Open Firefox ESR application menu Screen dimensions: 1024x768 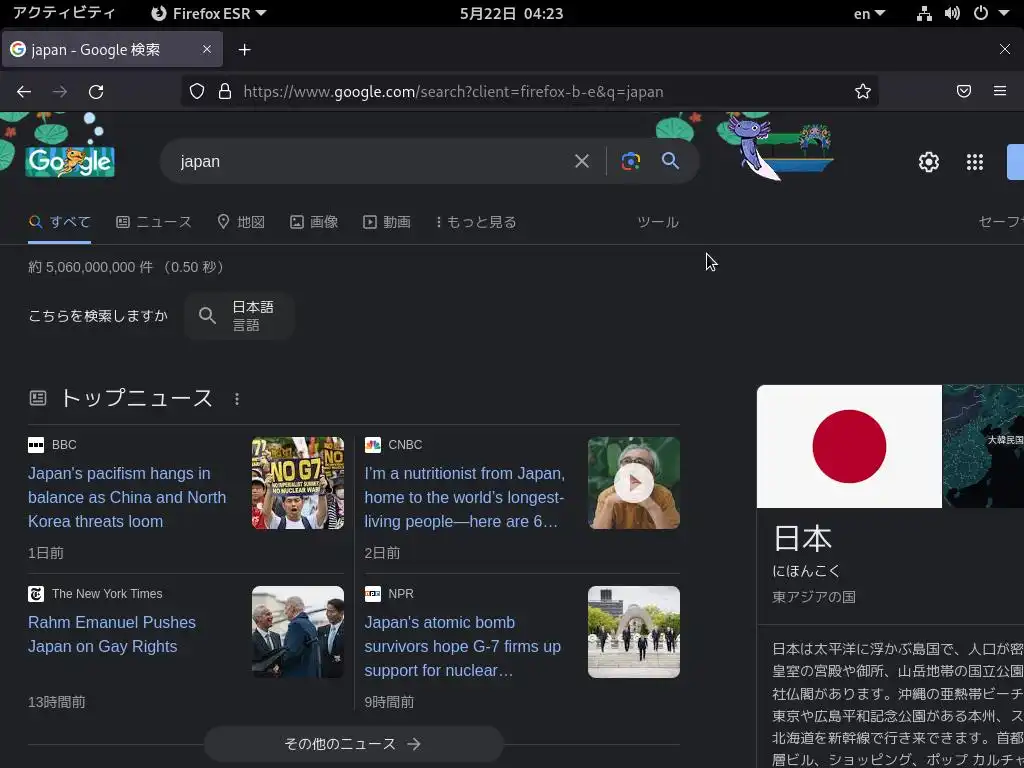click(x=209, y=13)
